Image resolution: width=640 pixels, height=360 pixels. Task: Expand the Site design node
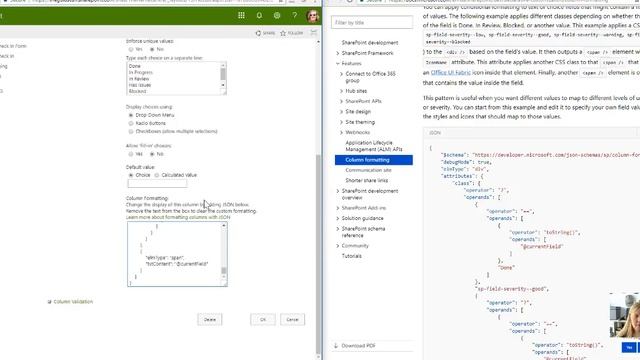[x=342, y=112]
